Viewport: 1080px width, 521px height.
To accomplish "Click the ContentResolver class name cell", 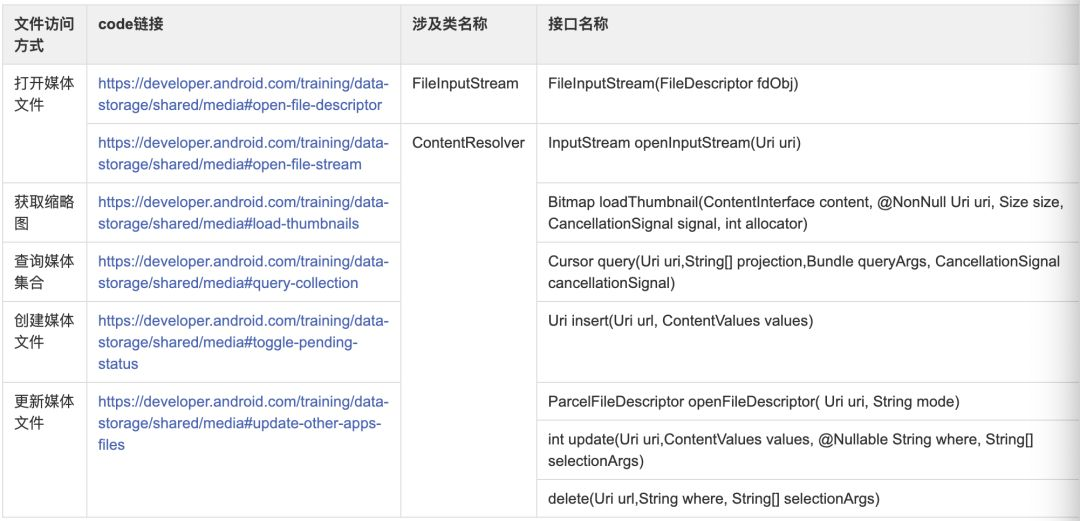I will pyautogui.click(x=468, y=143).
